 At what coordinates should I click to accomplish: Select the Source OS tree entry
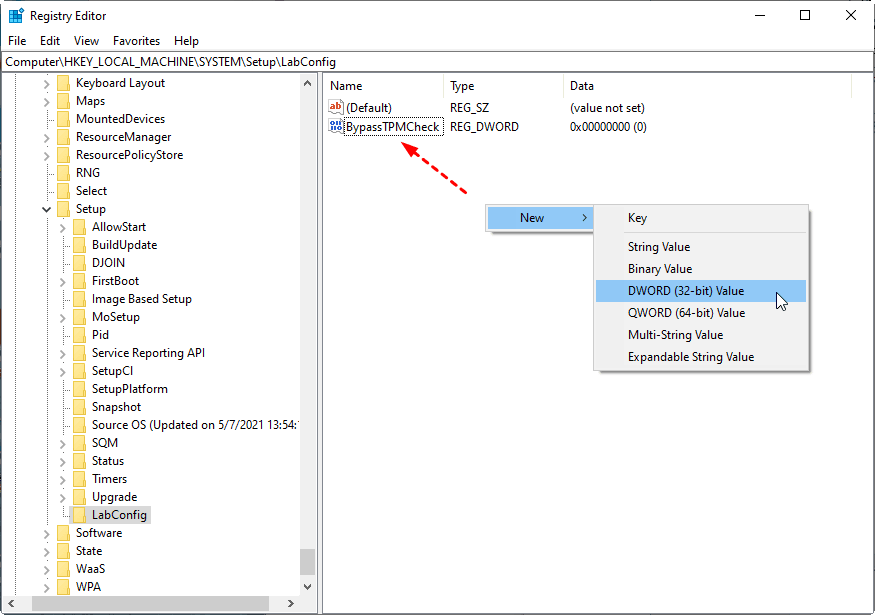coord(195,425)
